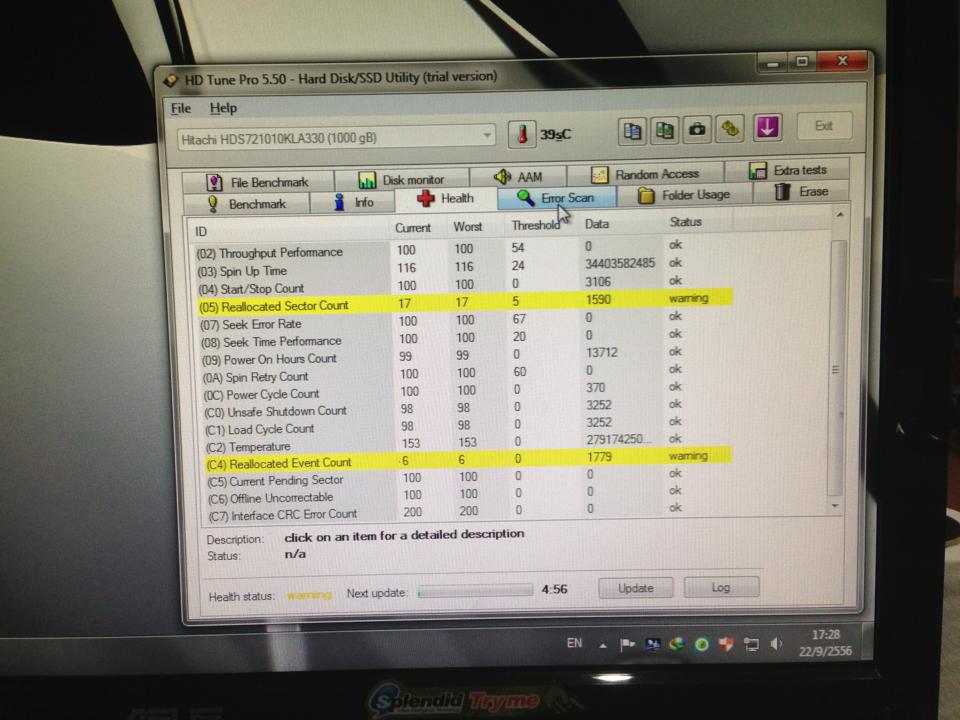
Task: Select the (C2) Temperature row
Action: pos(470,443)
